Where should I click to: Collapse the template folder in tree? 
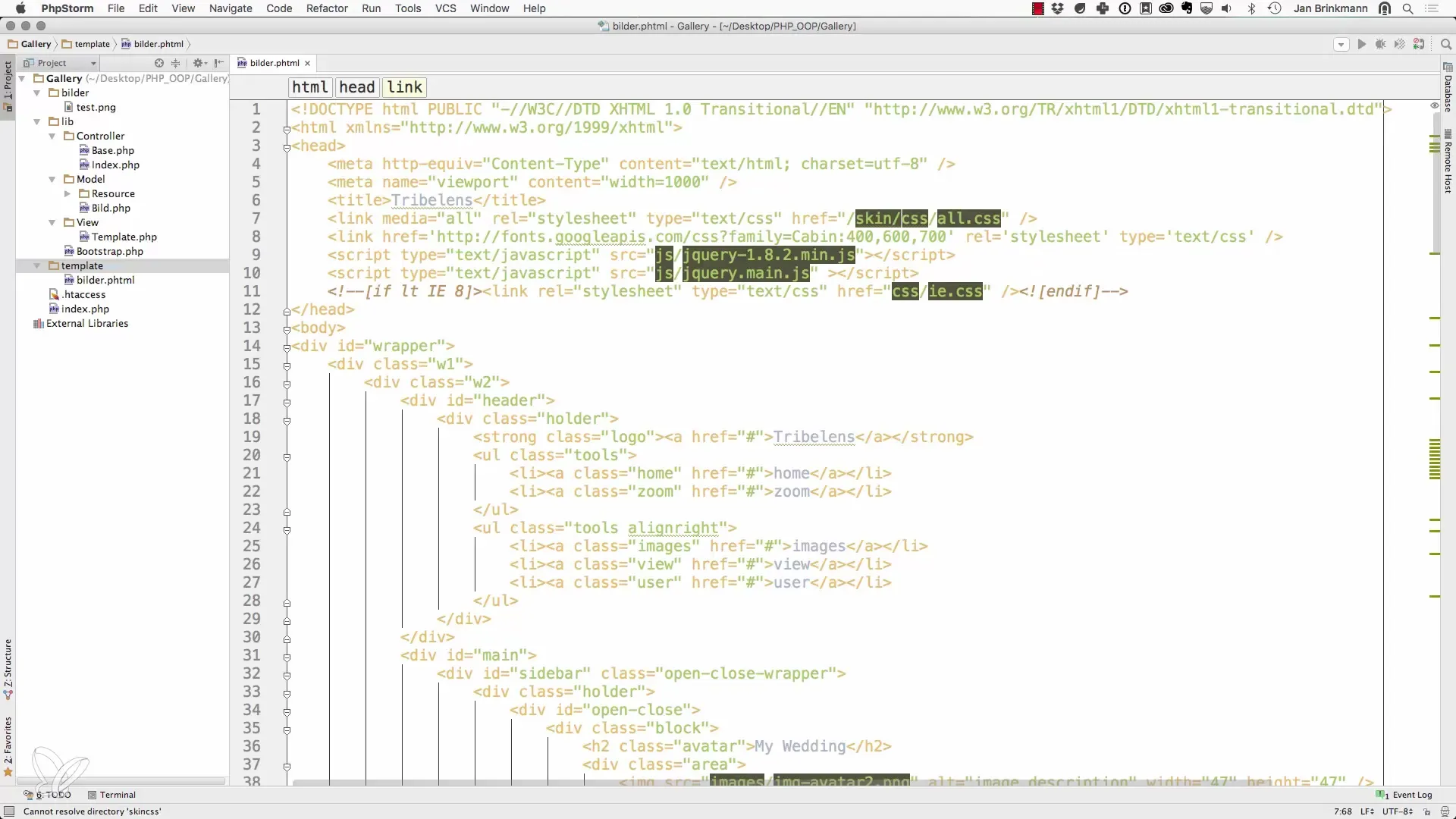[36, 265]
